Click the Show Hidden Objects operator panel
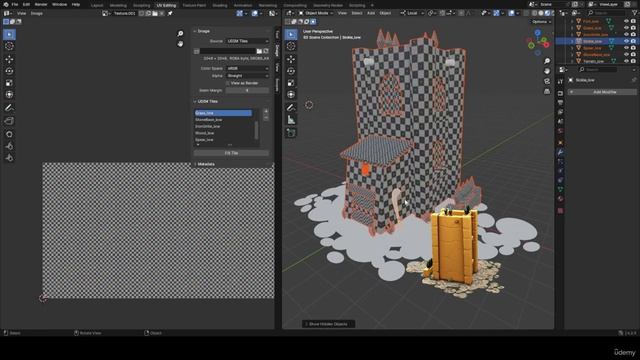Image resolution: width=640 pixels, height=360 pixels. [x=329, y=324]
